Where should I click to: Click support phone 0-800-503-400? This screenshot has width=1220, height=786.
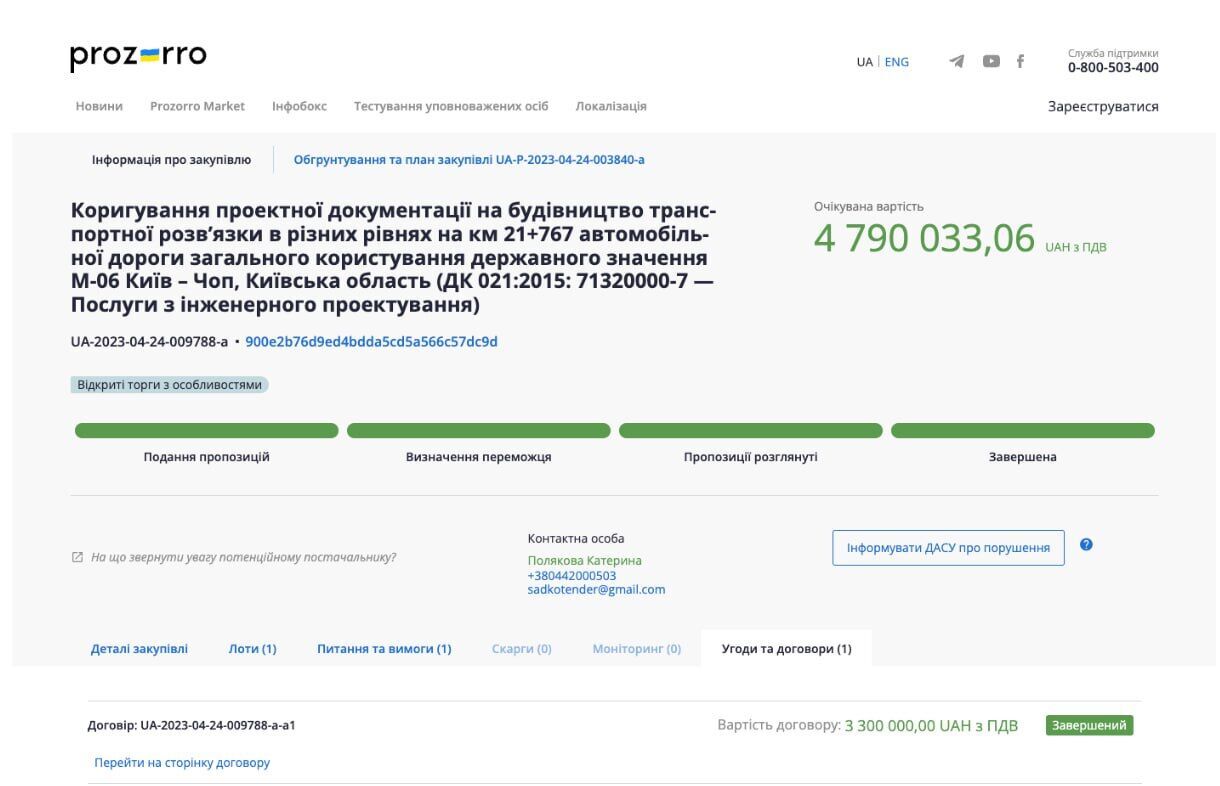(x=1113, y=68)
